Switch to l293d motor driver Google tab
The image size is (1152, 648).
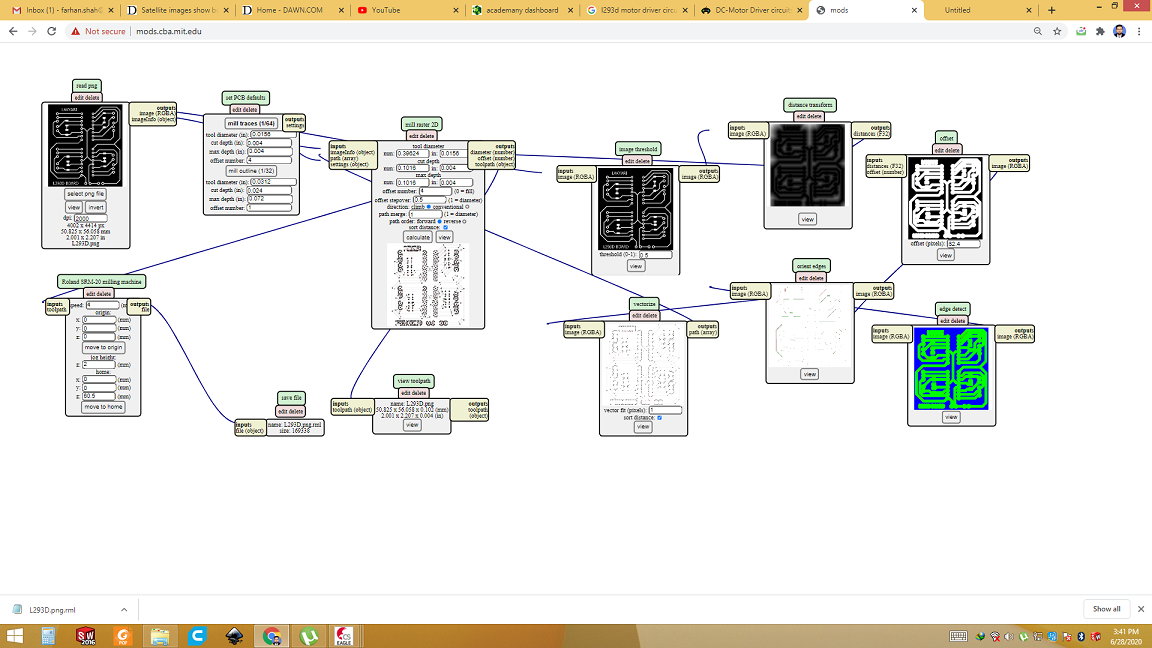(x=637, y=10)
